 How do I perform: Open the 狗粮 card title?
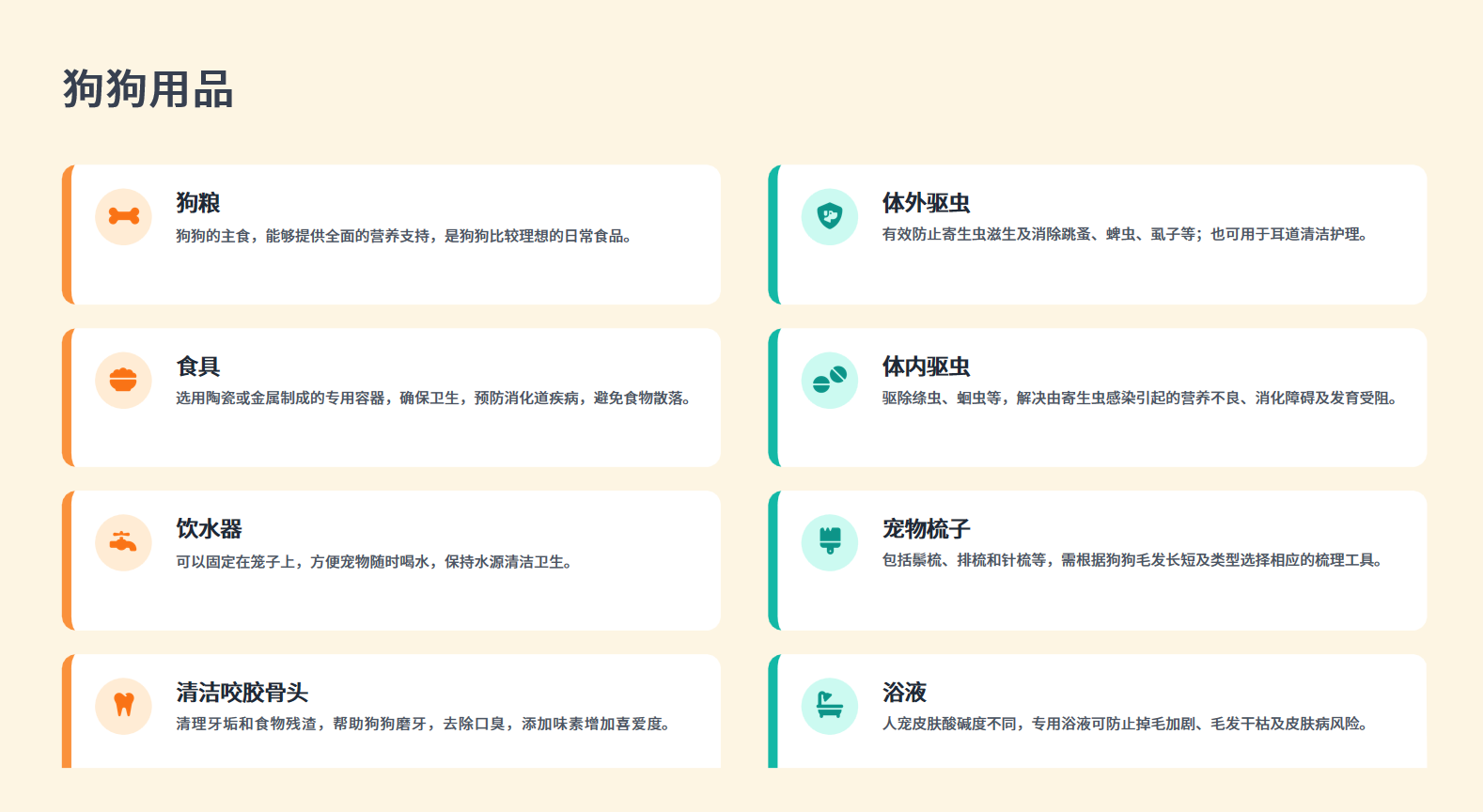pos(197,203)
